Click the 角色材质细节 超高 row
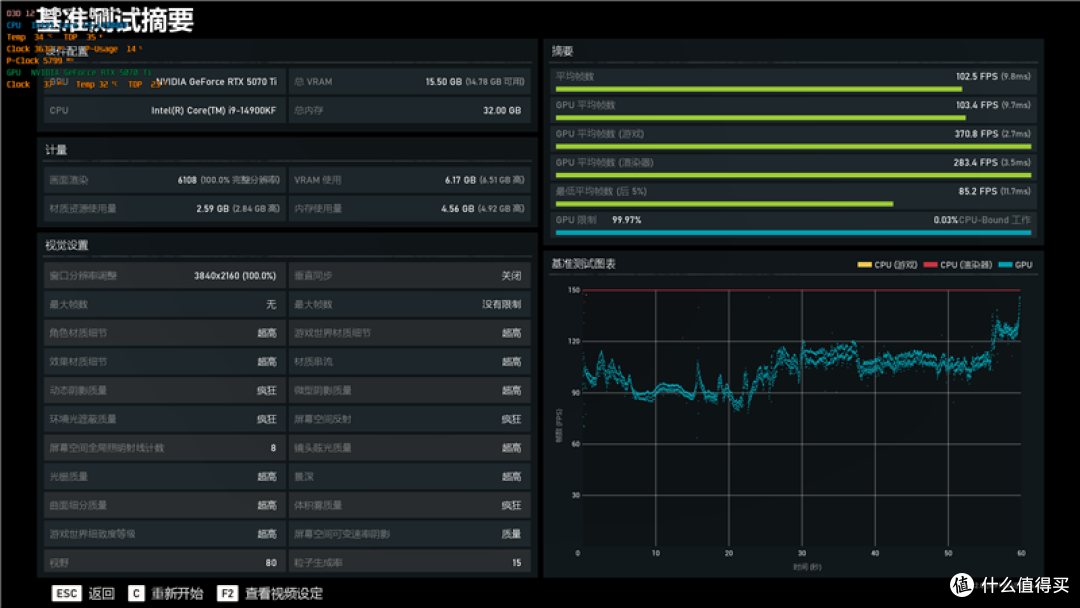Image resolution: width=1080 pixels, height=608 pixels. click(x=164, y=333)
